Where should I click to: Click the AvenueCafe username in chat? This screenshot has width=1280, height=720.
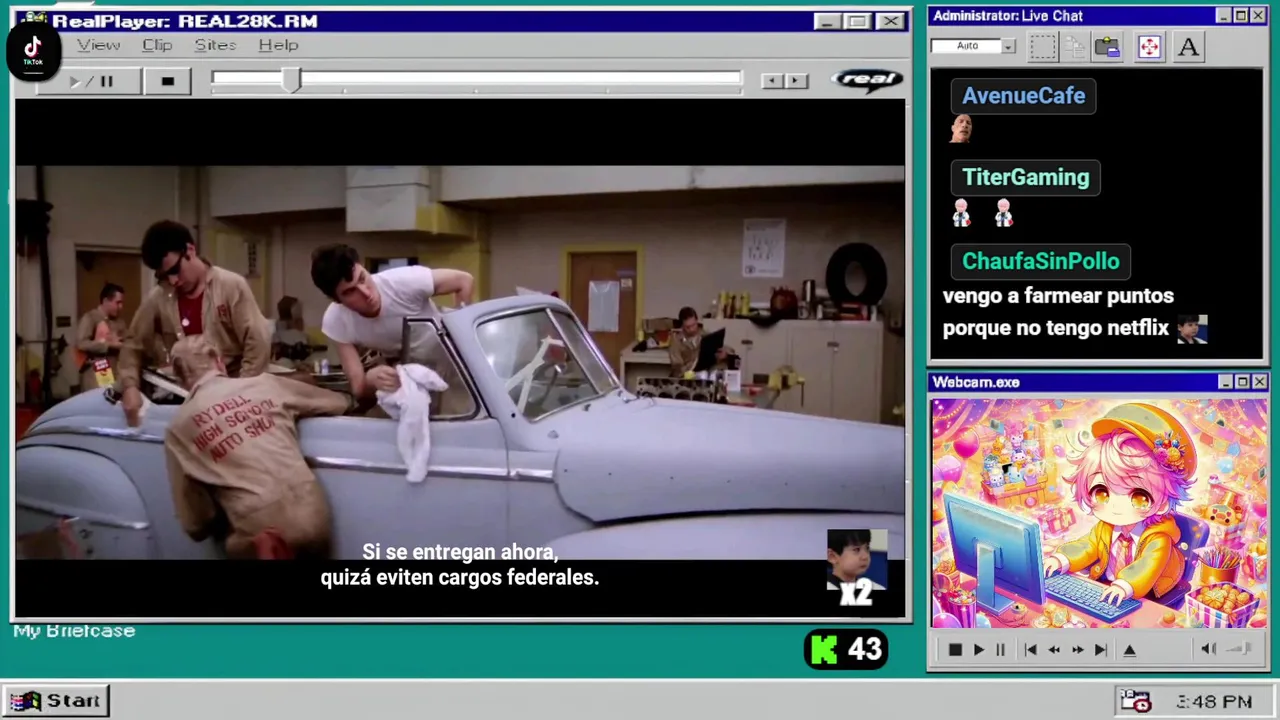point(1023,96)
